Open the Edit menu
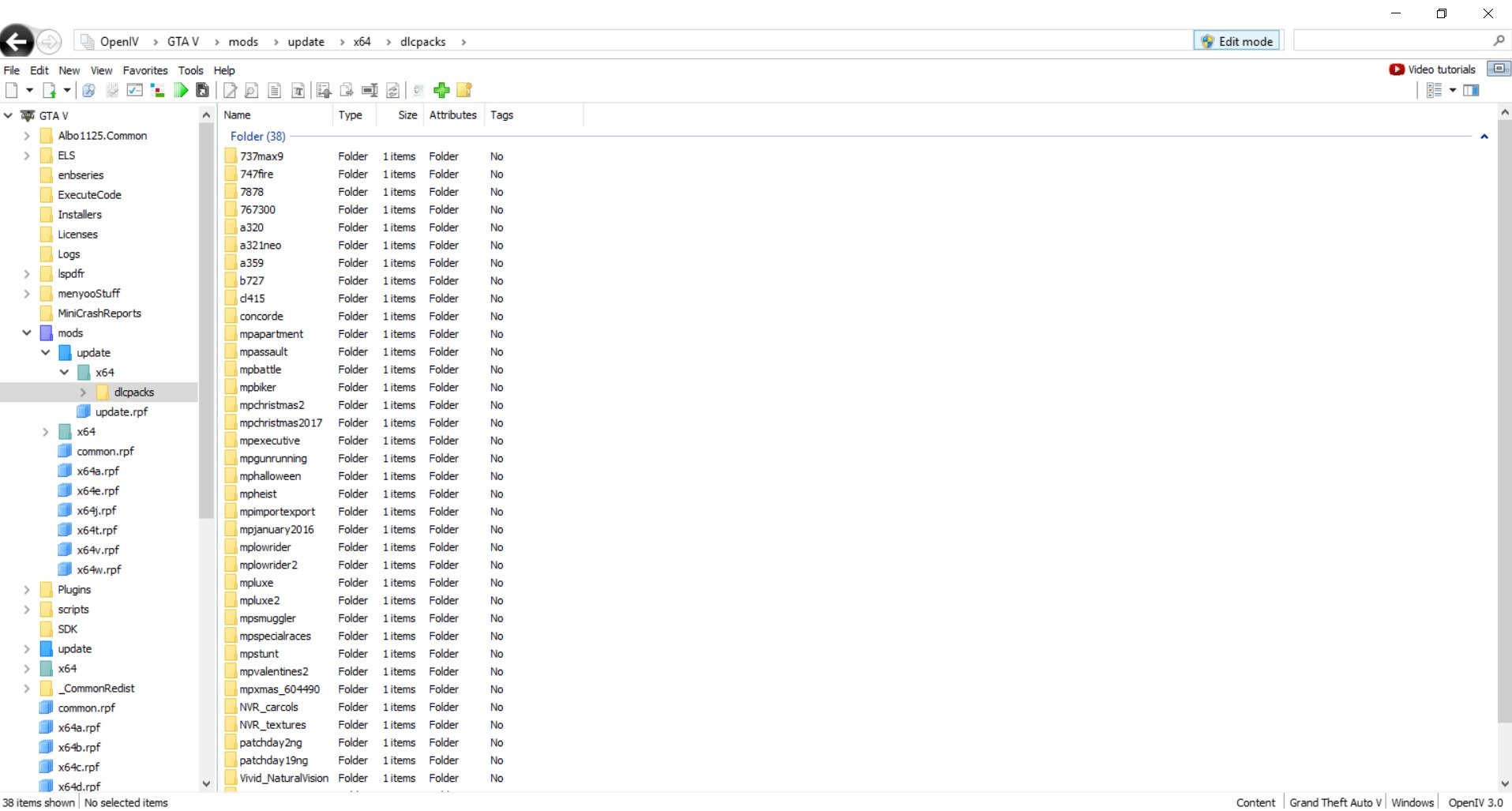 point(39,70)
